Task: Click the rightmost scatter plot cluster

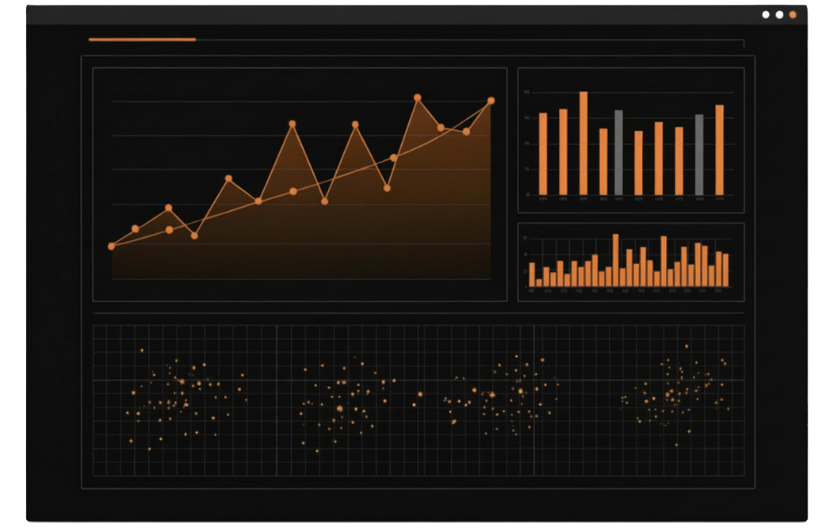Action: pos(675,392)
